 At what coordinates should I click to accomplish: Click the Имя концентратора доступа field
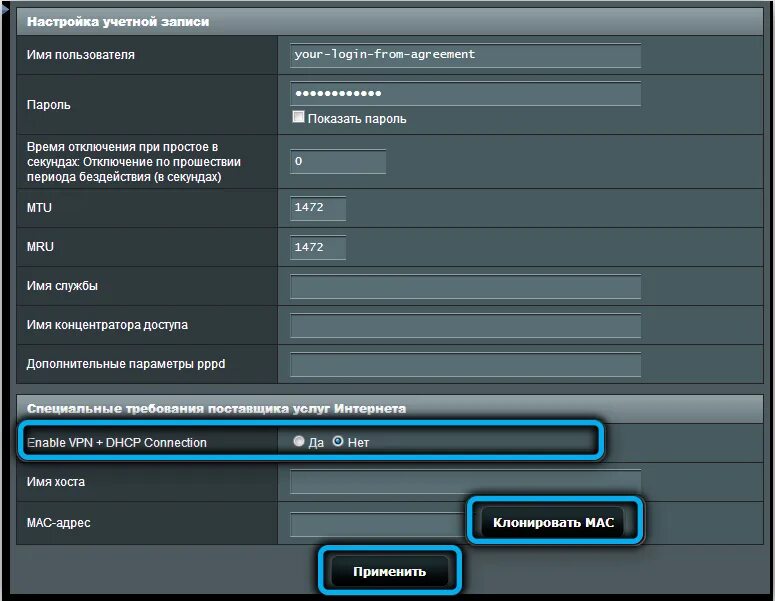point(465,325)
